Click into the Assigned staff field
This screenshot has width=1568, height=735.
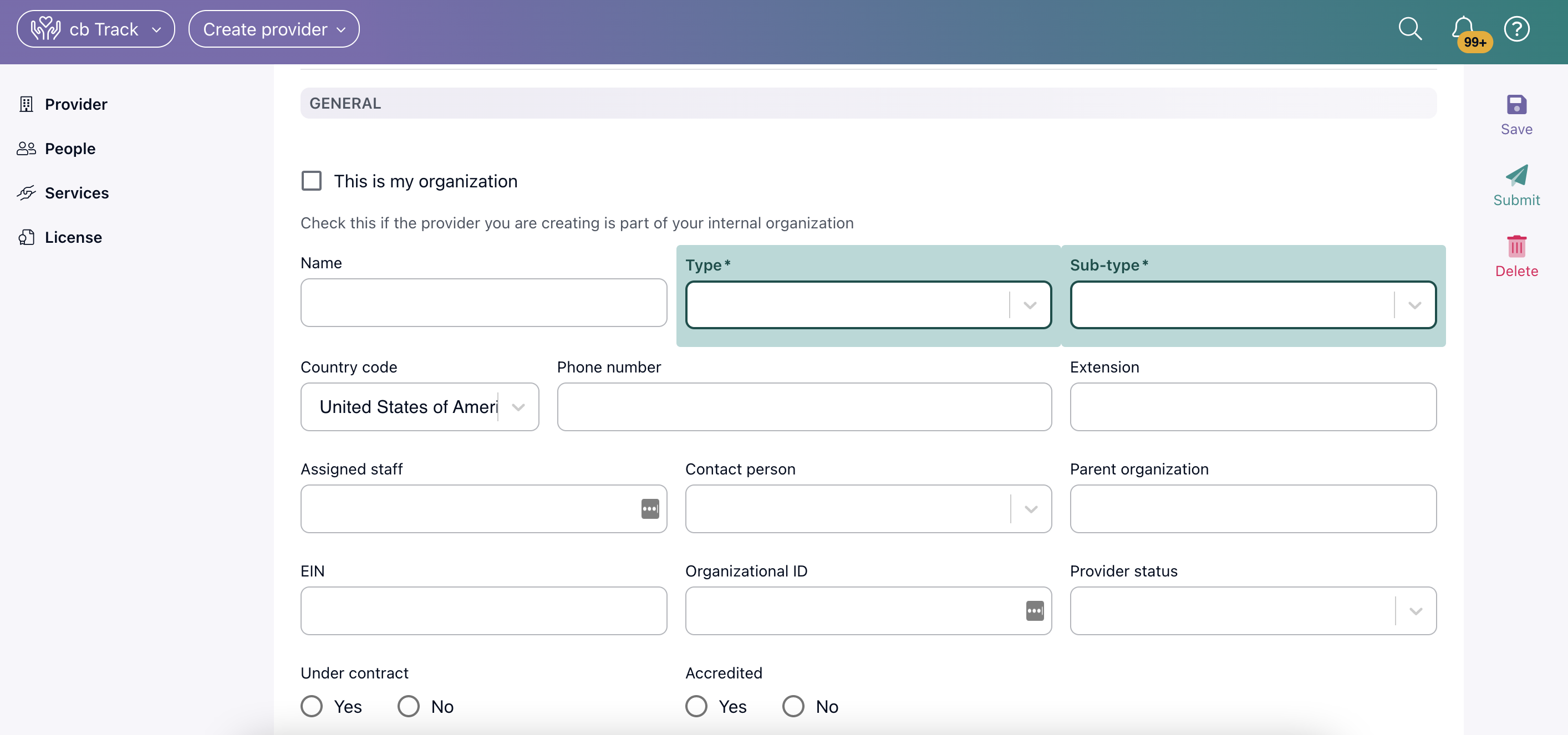point(484,509)
